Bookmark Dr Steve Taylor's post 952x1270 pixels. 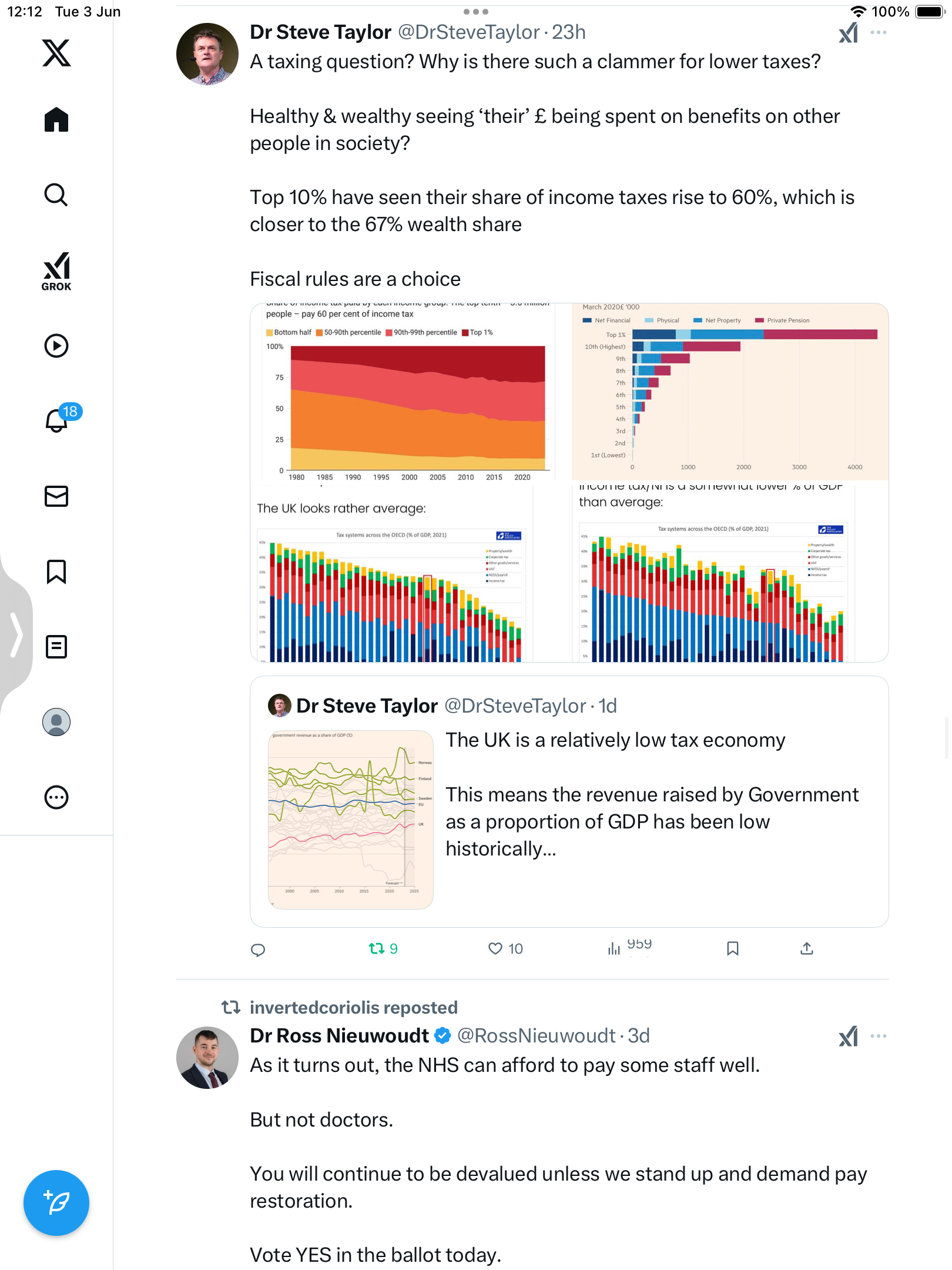[x=733, y=948]
